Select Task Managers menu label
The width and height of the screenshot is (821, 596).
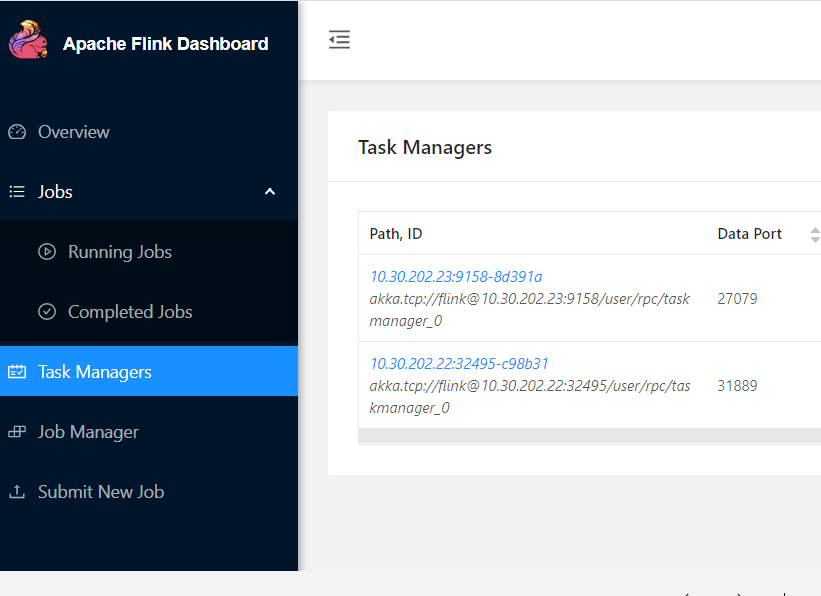tap(95, 372)
